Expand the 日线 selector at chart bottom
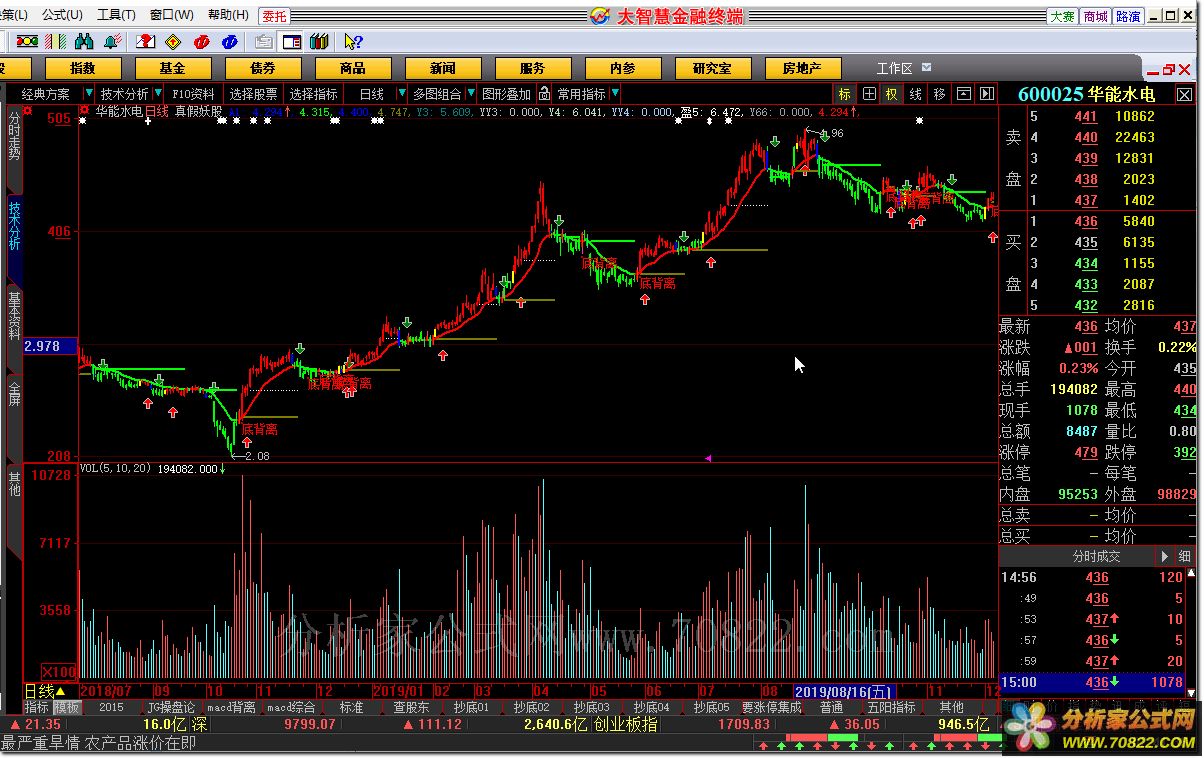1204x758 pixels. point(60,691)
